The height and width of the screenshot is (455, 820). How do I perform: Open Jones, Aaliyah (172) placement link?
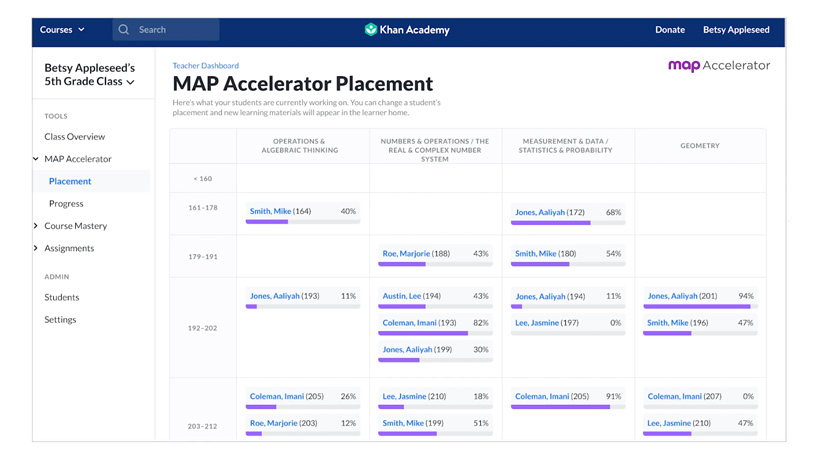540,212
